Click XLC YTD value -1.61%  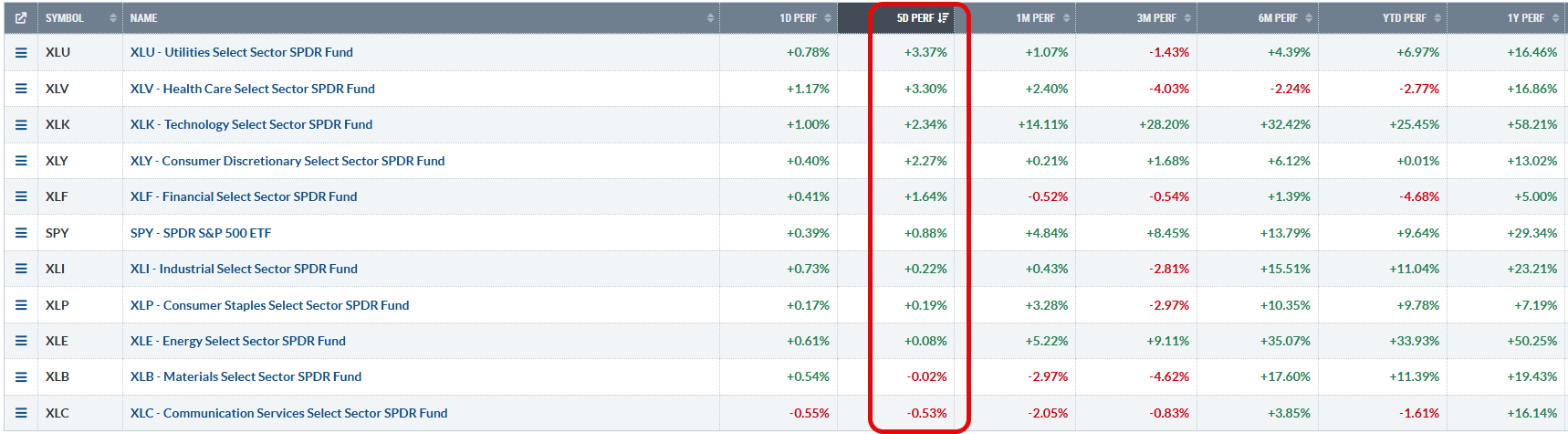[1419, 413]
